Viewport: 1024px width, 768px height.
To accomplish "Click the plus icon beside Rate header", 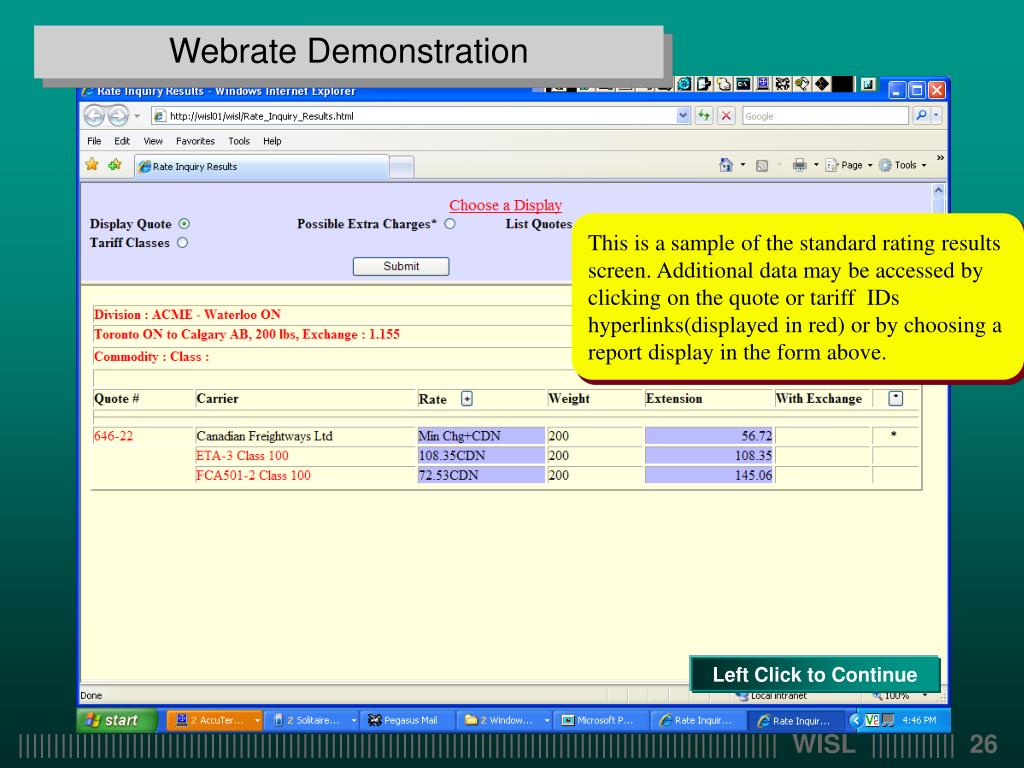I will pos(466,398).
